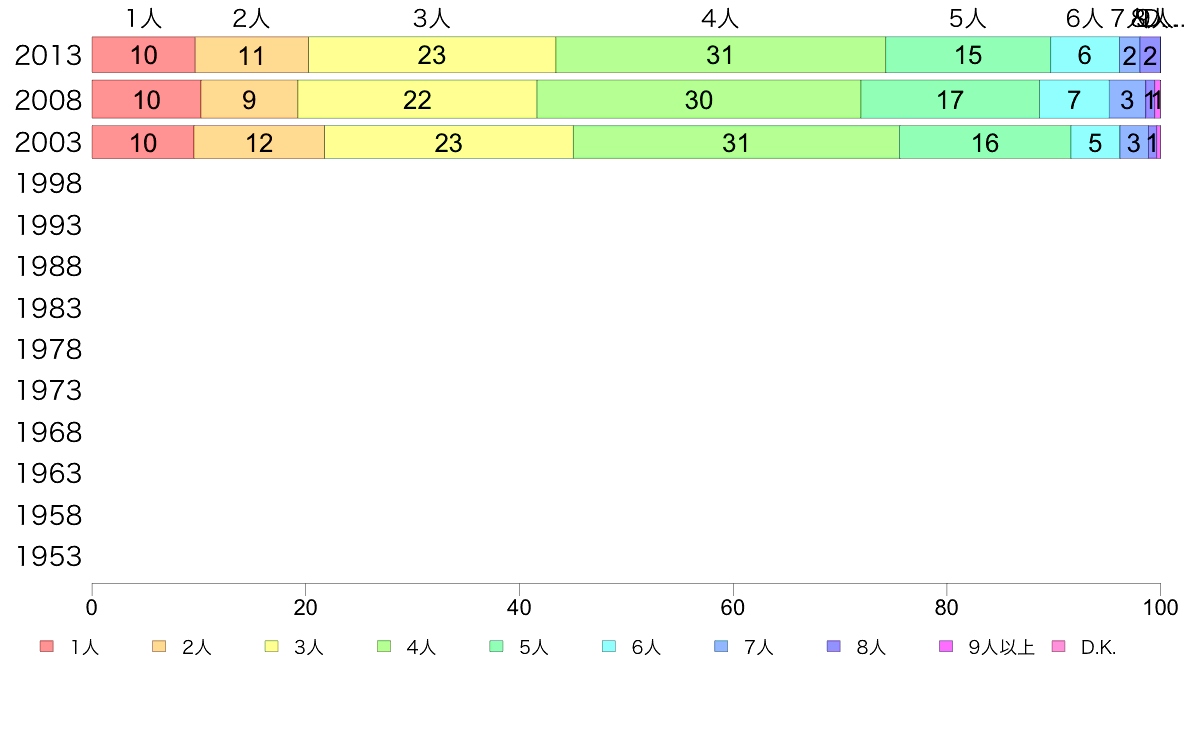Click the red 1人 legend swatch
Image resolution: width=1188 pixels, height=736 pixels.
[46, 647]
